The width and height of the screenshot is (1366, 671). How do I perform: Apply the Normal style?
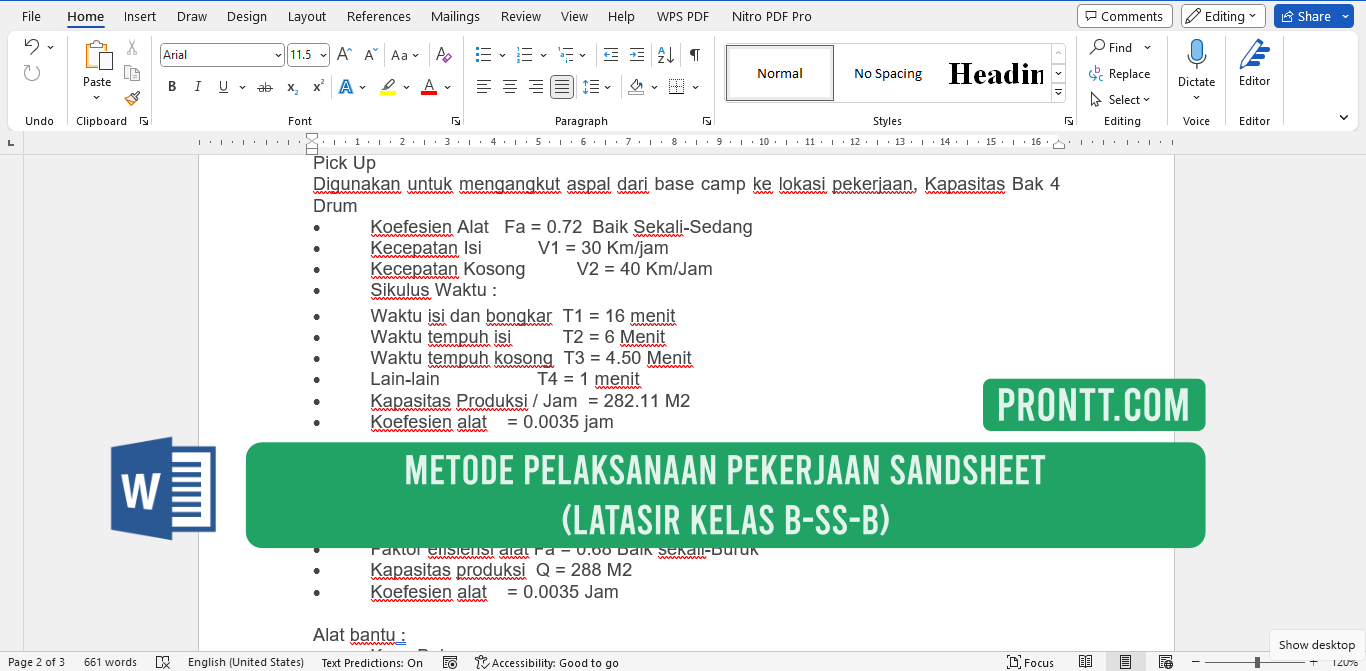coord(780,73)
